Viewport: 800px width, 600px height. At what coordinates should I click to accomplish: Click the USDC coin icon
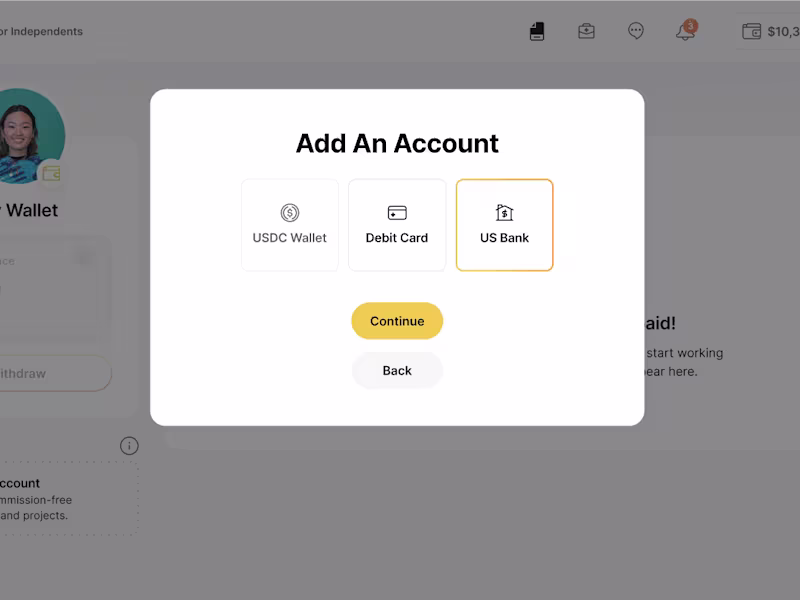pos(290,213)
